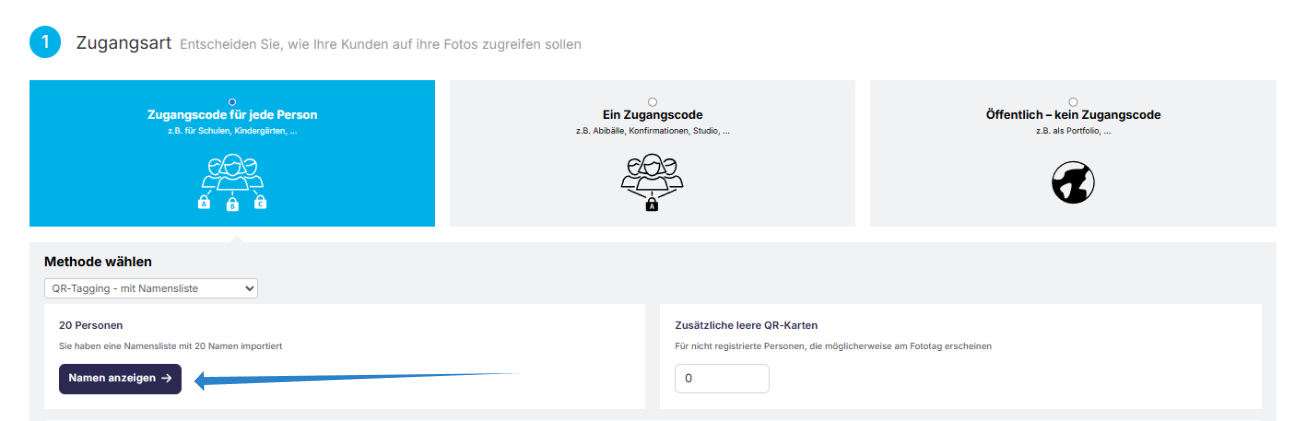Viewport: 1295px width, 421px height.
Task: Click the extra empty QR cards number field
Action: [x=722, y=379]
